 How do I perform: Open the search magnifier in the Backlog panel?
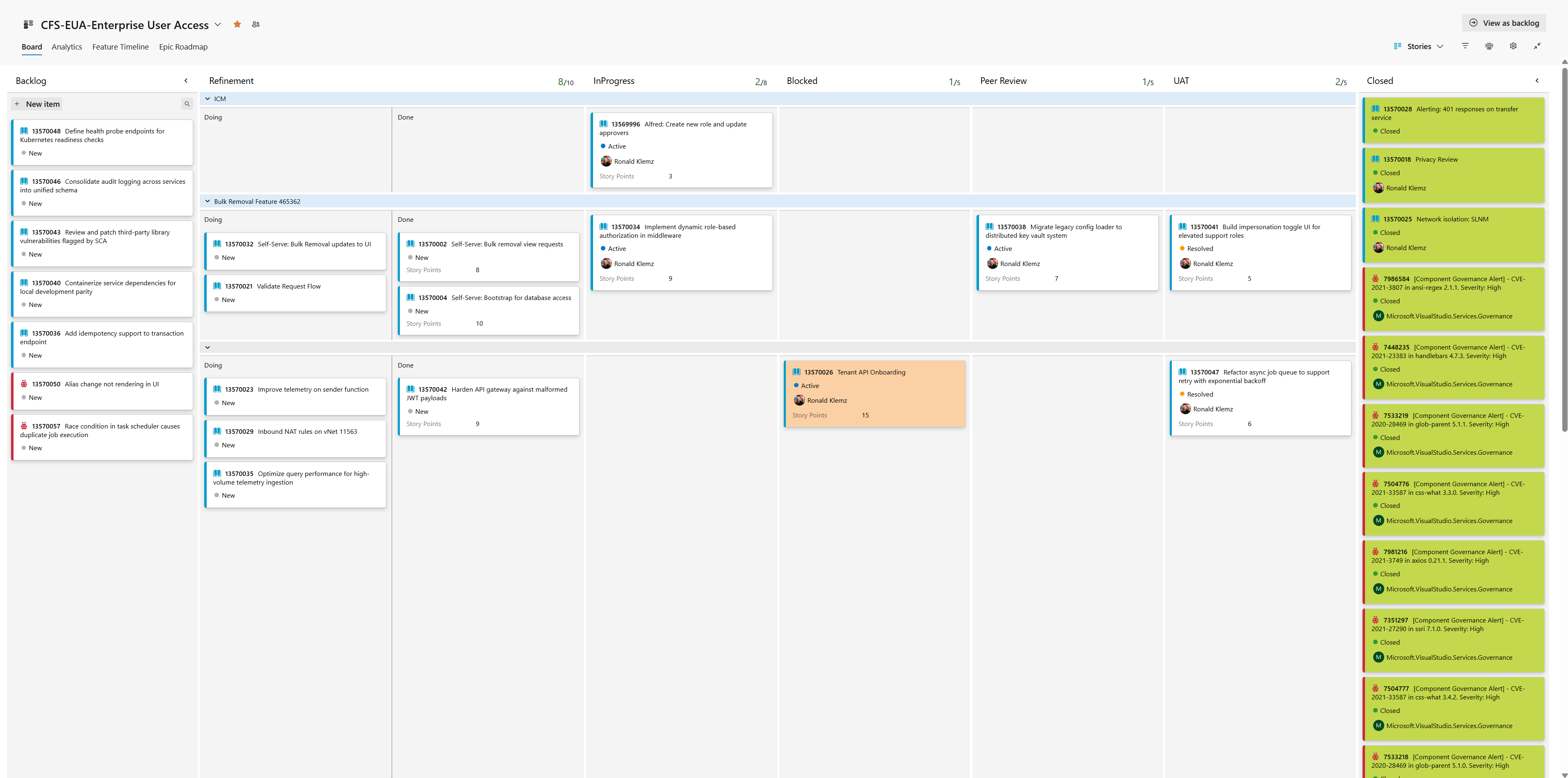(x=186, y=104)
